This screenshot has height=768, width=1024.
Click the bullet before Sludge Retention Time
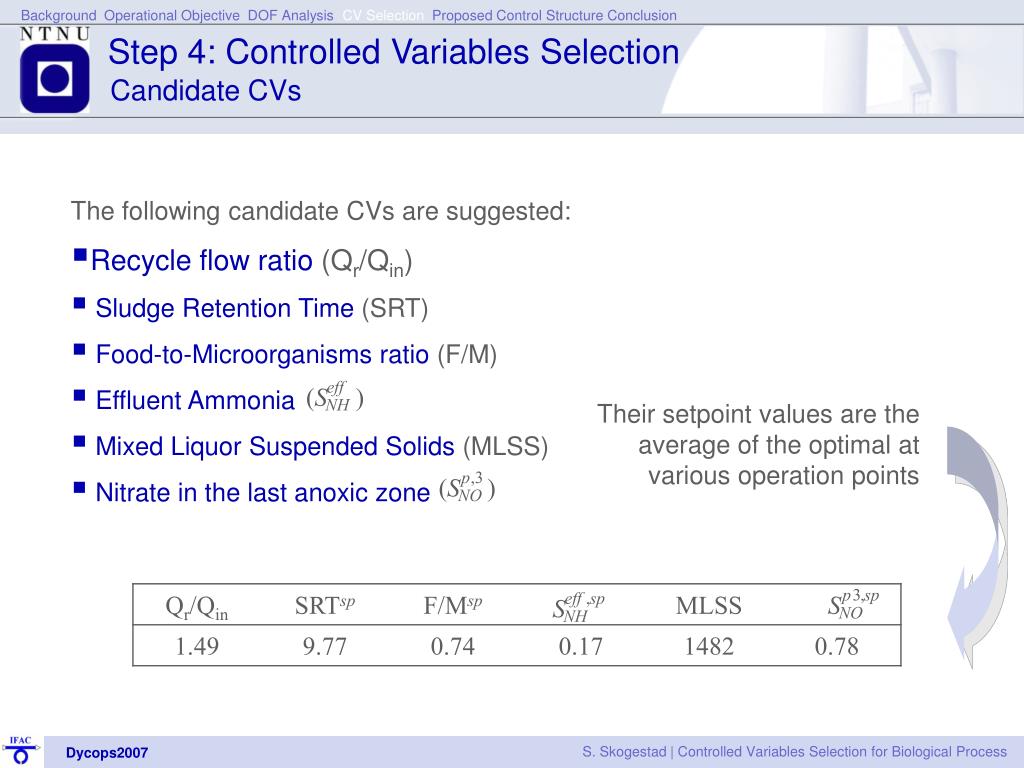point(80,303)
